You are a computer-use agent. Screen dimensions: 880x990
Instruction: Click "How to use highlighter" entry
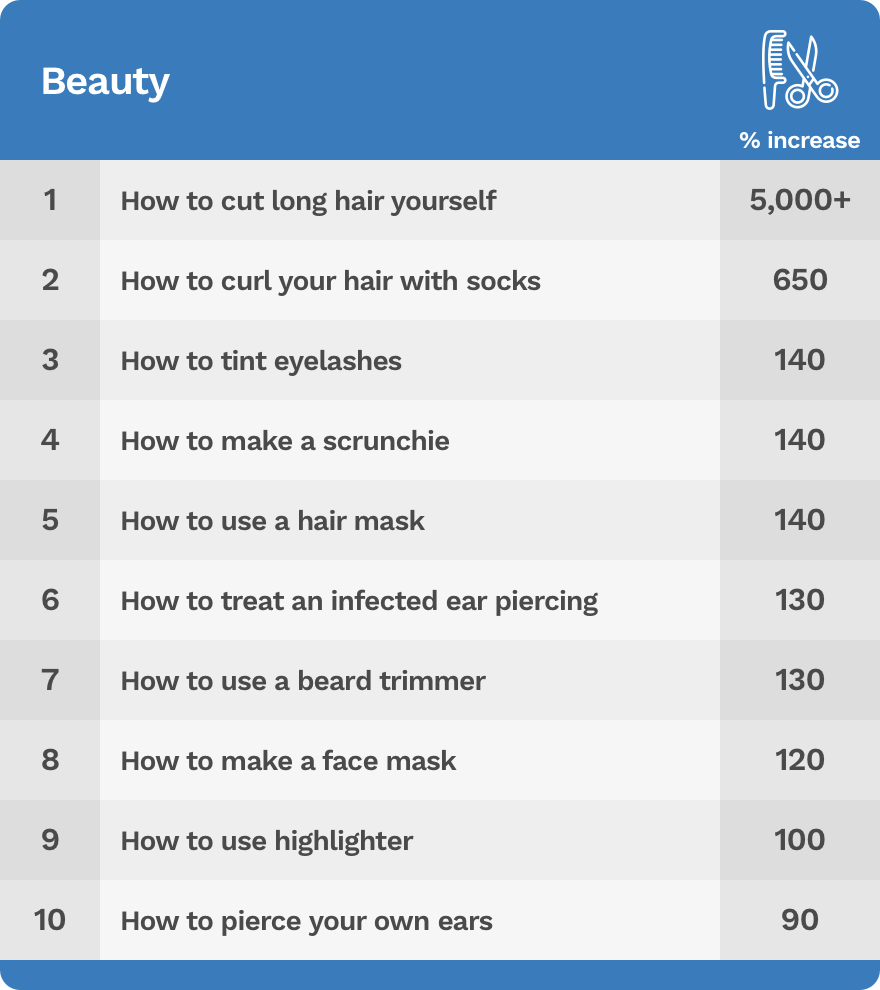(266, 840)
